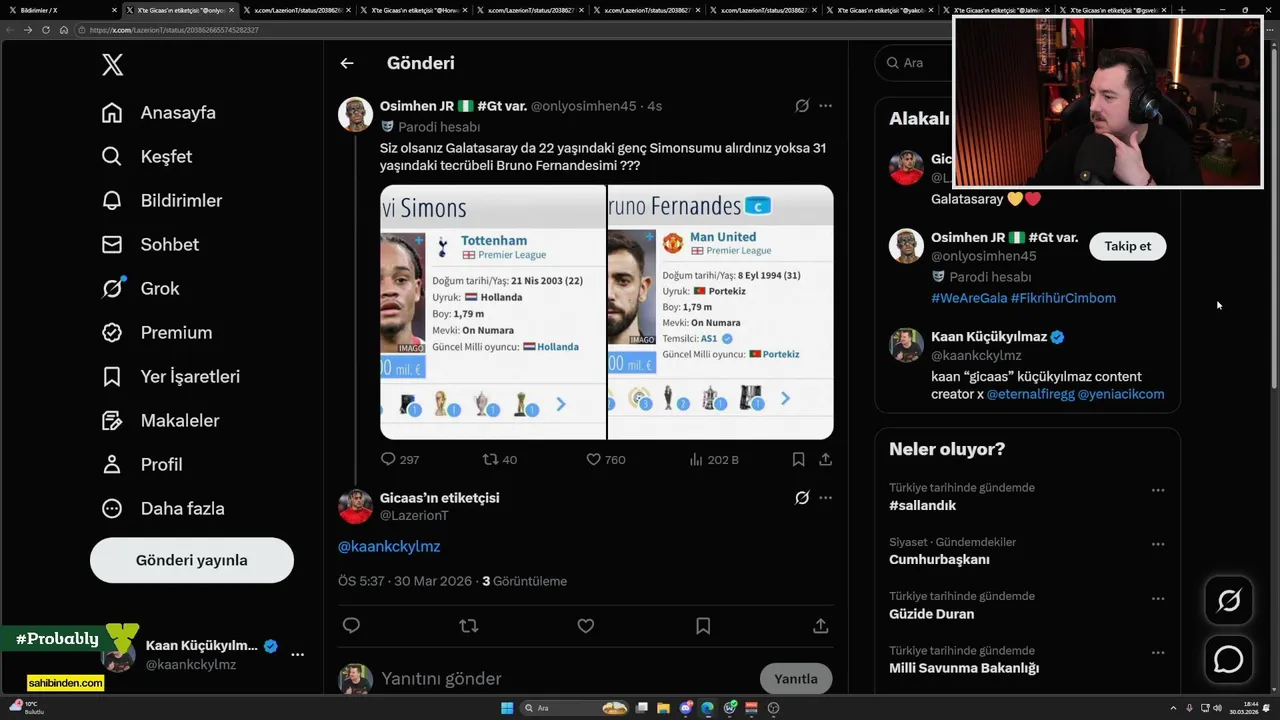
Task: Click the browser address bar URL
Action: tap(174, 30)
